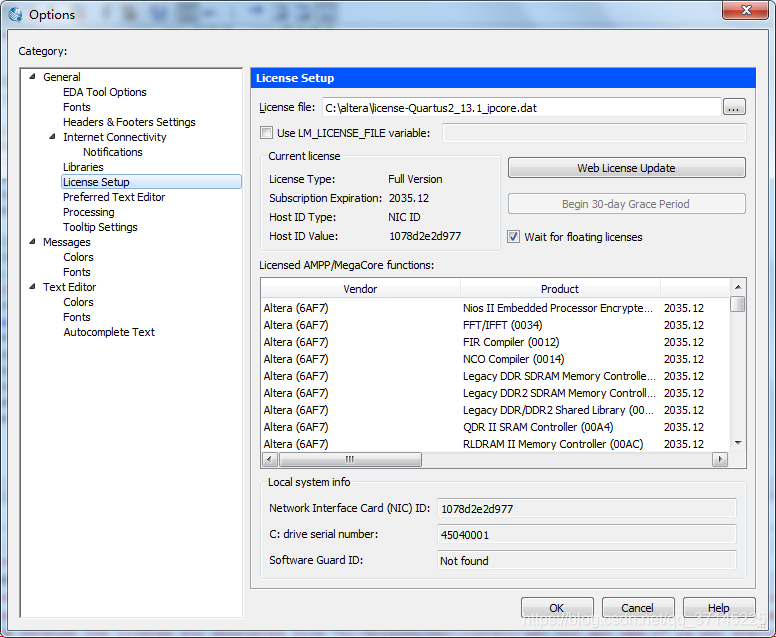
Task: Collapse the Messages category tree node
Action: (x=33, y=242)
